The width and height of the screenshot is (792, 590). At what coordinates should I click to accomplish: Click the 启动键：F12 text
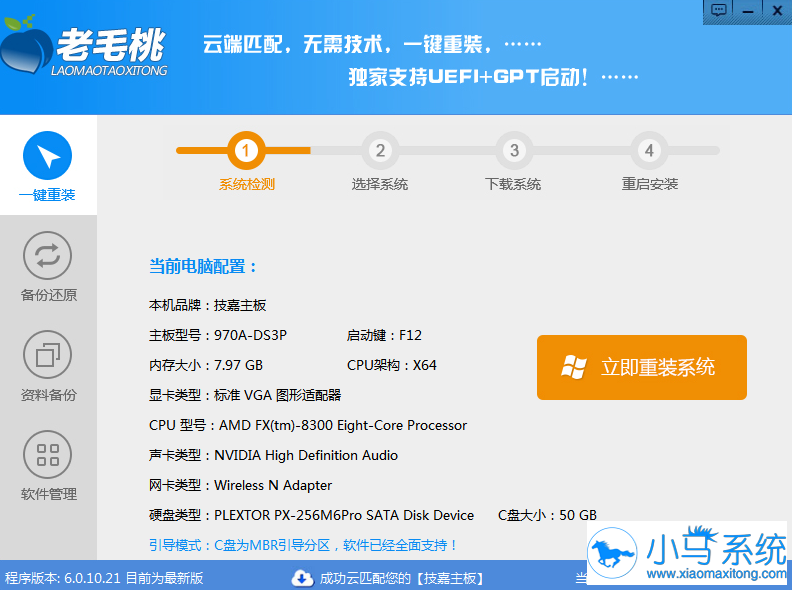[x=384, y=335]
